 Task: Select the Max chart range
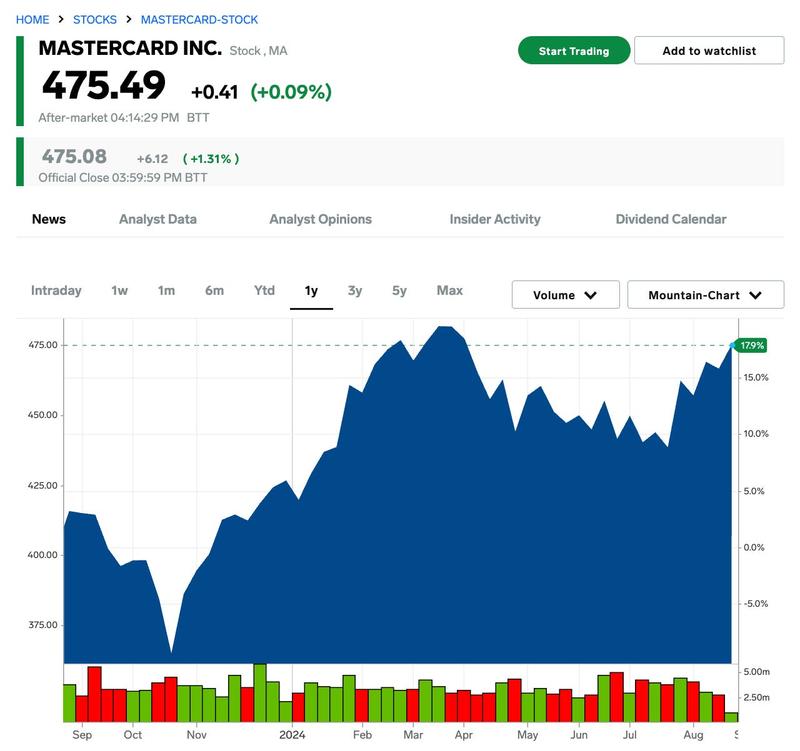pyautogui.click(x=449, y=290)
